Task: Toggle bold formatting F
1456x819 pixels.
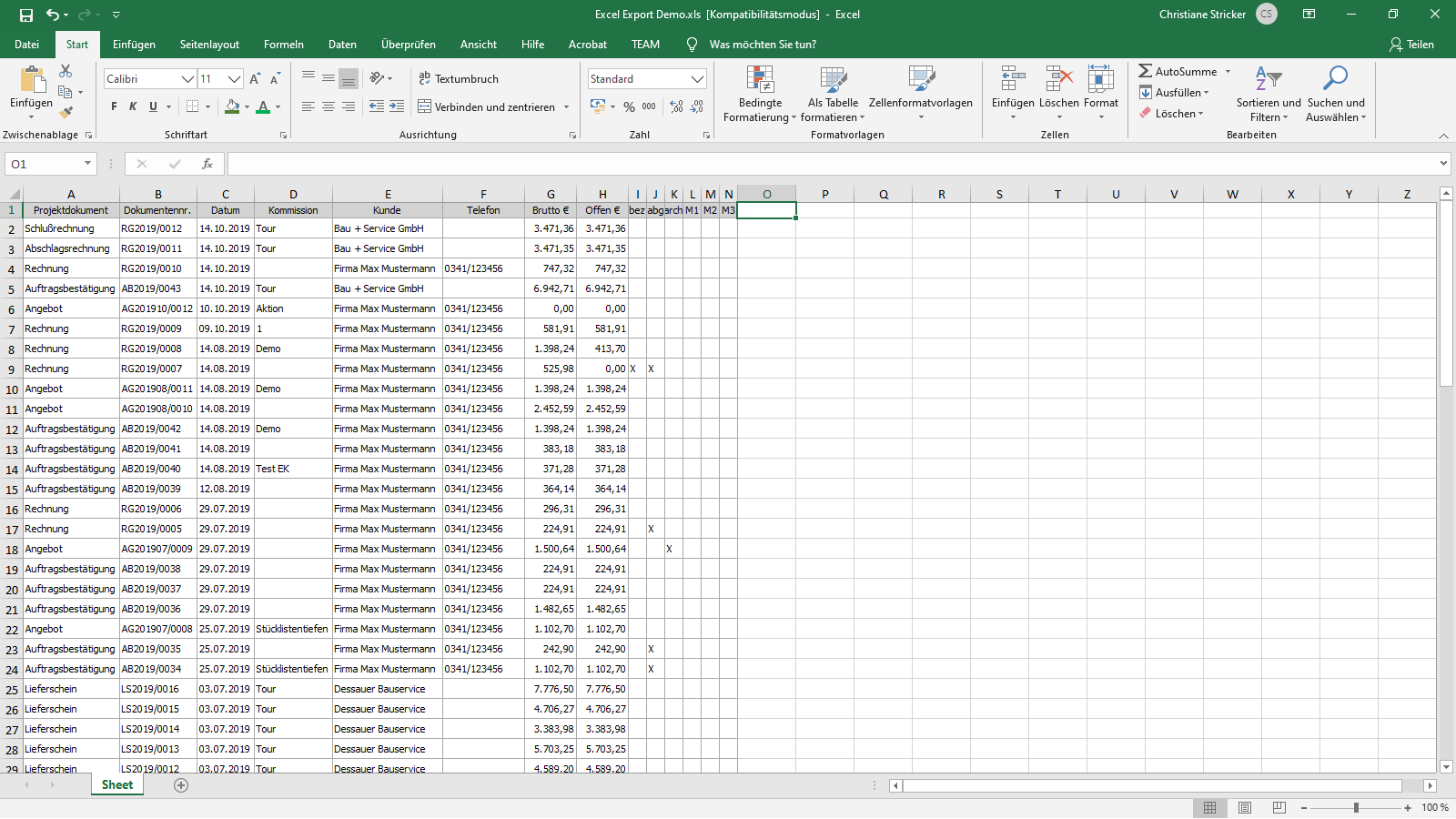Action: click(x=114, y=106)
